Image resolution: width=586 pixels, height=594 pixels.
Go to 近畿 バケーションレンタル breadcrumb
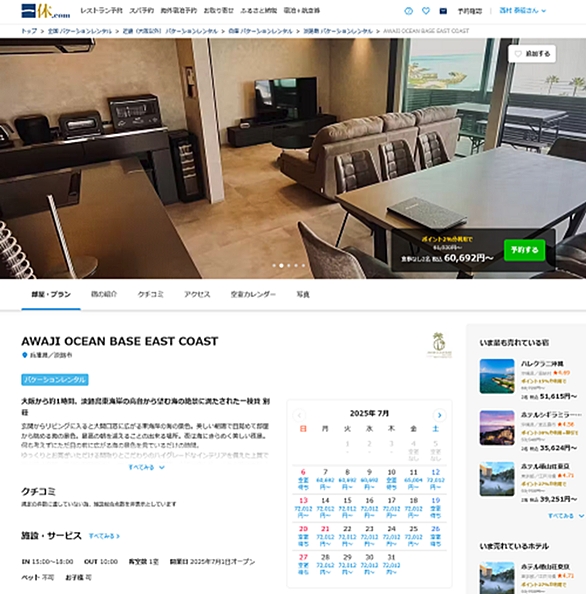[x=170, y=31]
